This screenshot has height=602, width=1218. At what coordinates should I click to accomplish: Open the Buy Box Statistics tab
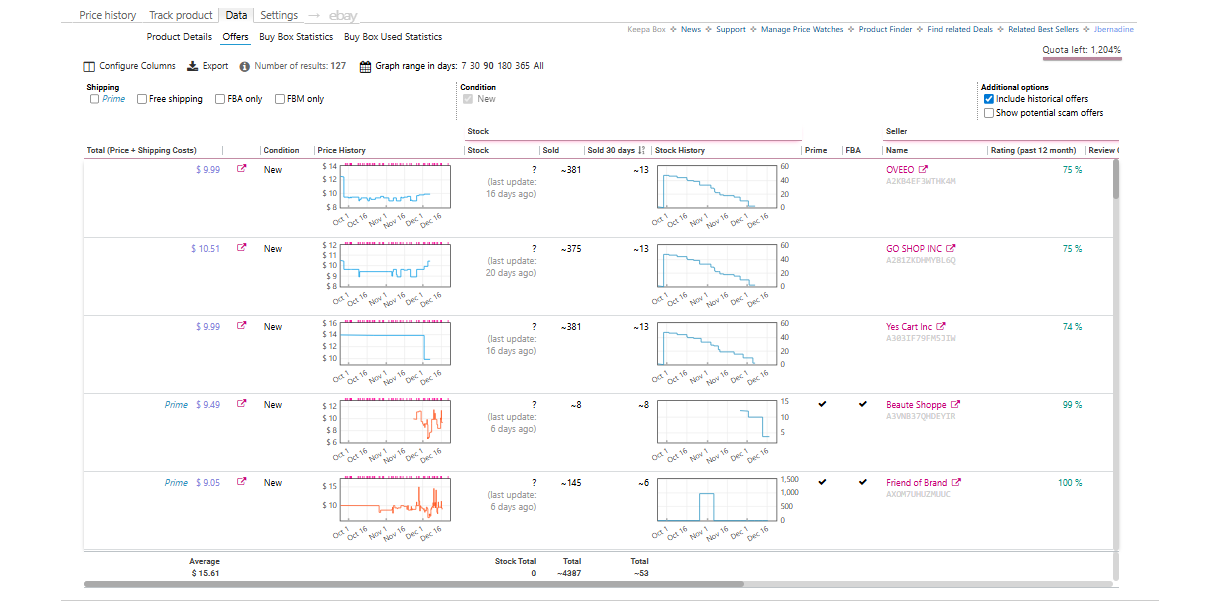coord(296,37)
